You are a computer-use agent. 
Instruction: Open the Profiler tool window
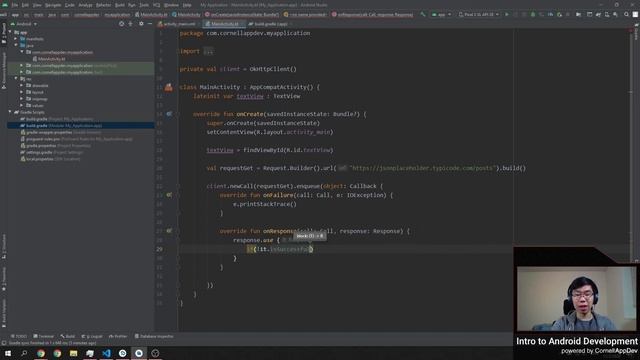click(118, 336)
